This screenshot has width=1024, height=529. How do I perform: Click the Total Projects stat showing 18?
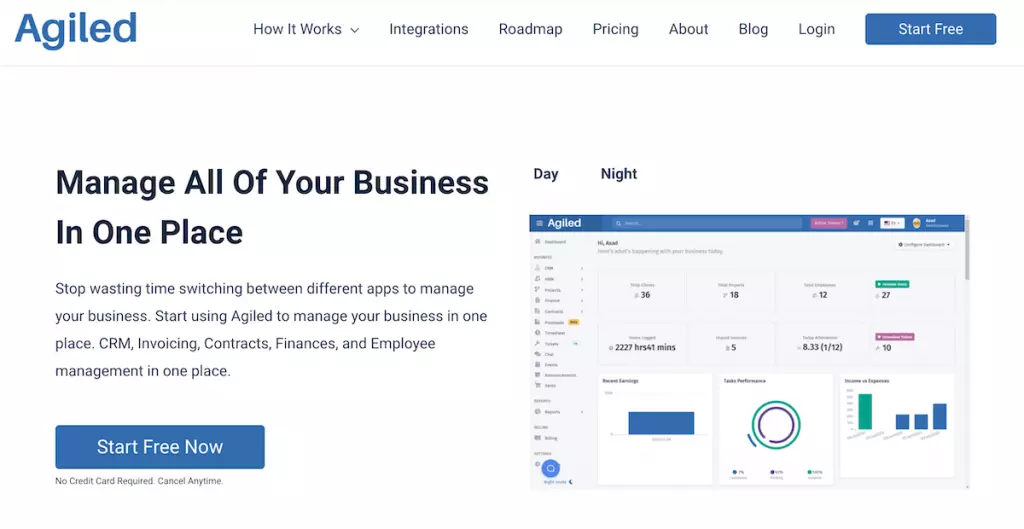pyautogui.click(x=730, y=291)
